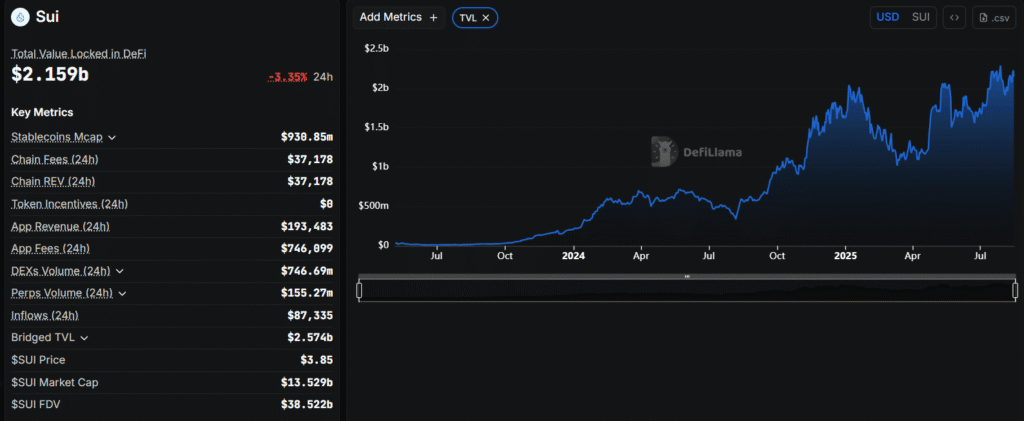This screenshot has width=1024, height=421.
Task: Click the $2.159b TVL value
Action: (x=50, y=74)
